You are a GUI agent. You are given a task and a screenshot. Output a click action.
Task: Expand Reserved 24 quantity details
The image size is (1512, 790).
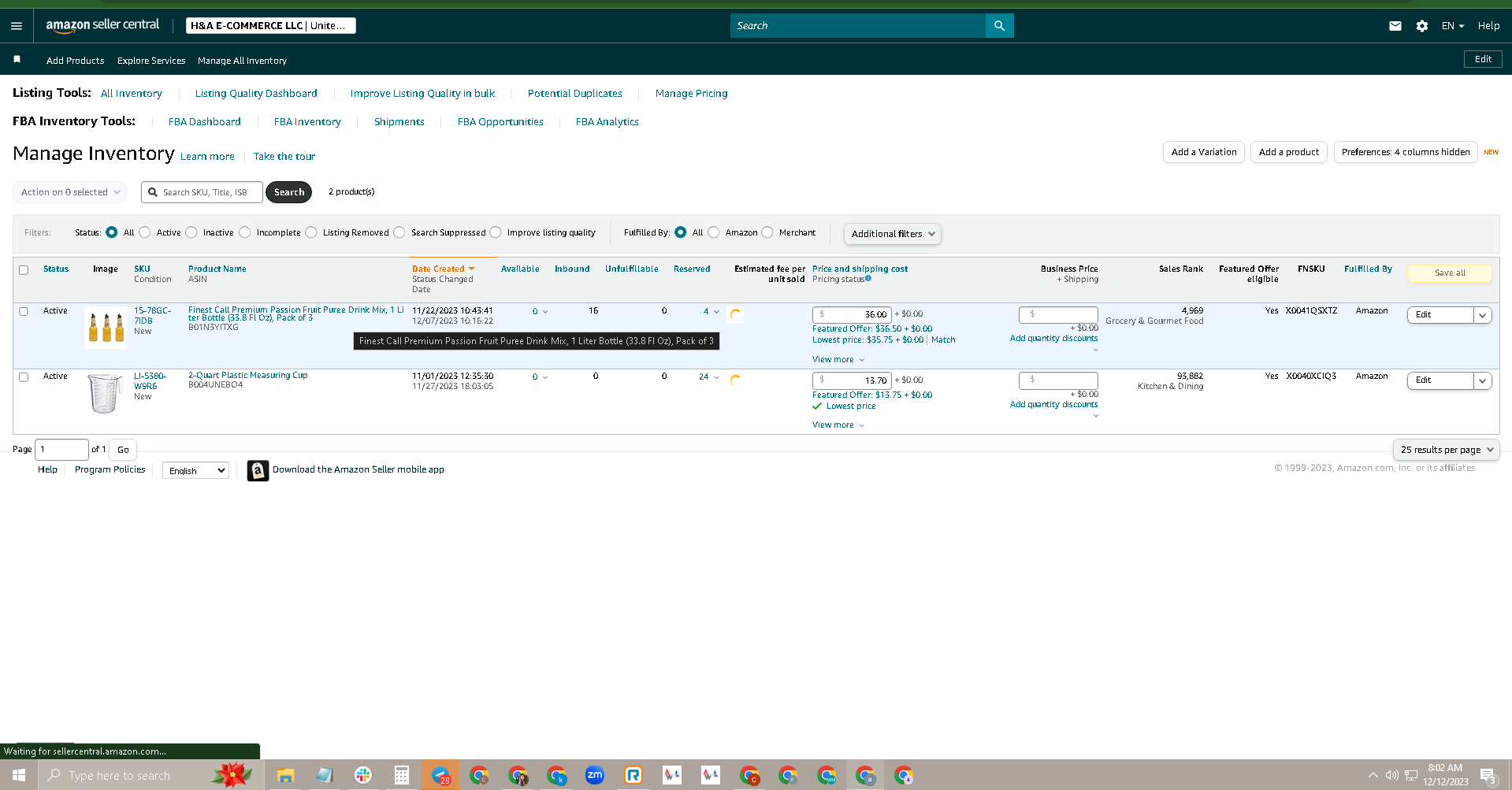709,377
